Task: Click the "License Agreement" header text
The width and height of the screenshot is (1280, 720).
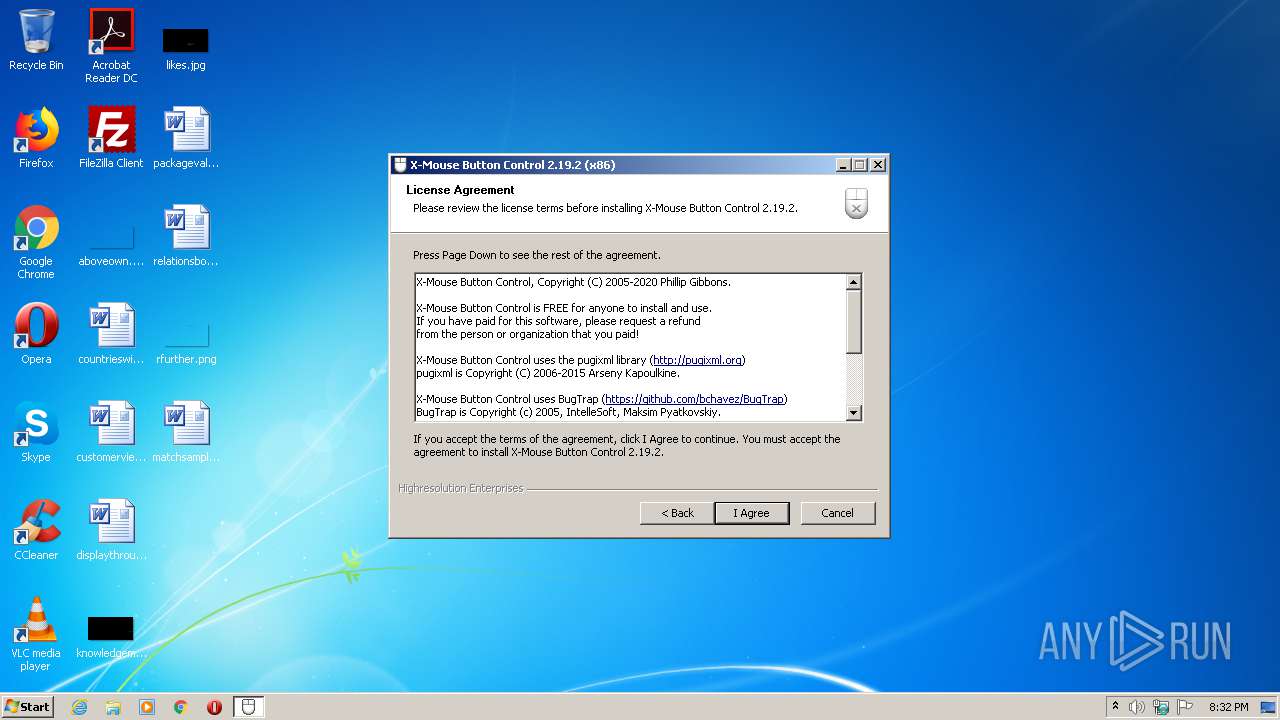Action: click(x=460, y=190)
